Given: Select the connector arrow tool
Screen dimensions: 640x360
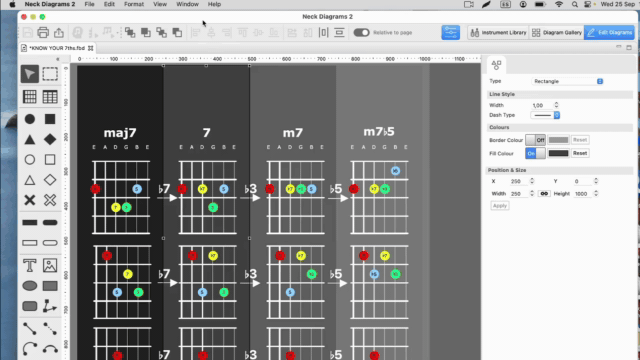Looking at the screenshot, I should point(50,306).
